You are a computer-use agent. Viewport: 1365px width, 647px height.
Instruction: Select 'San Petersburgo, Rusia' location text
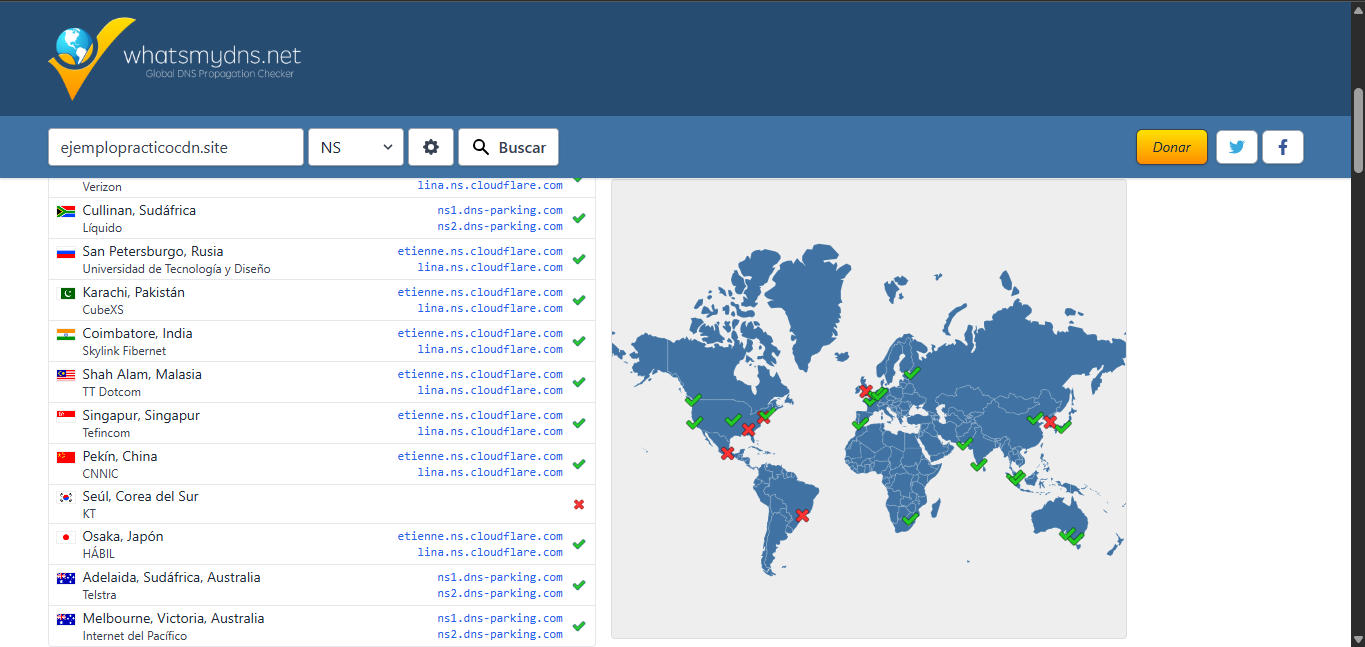153,252
